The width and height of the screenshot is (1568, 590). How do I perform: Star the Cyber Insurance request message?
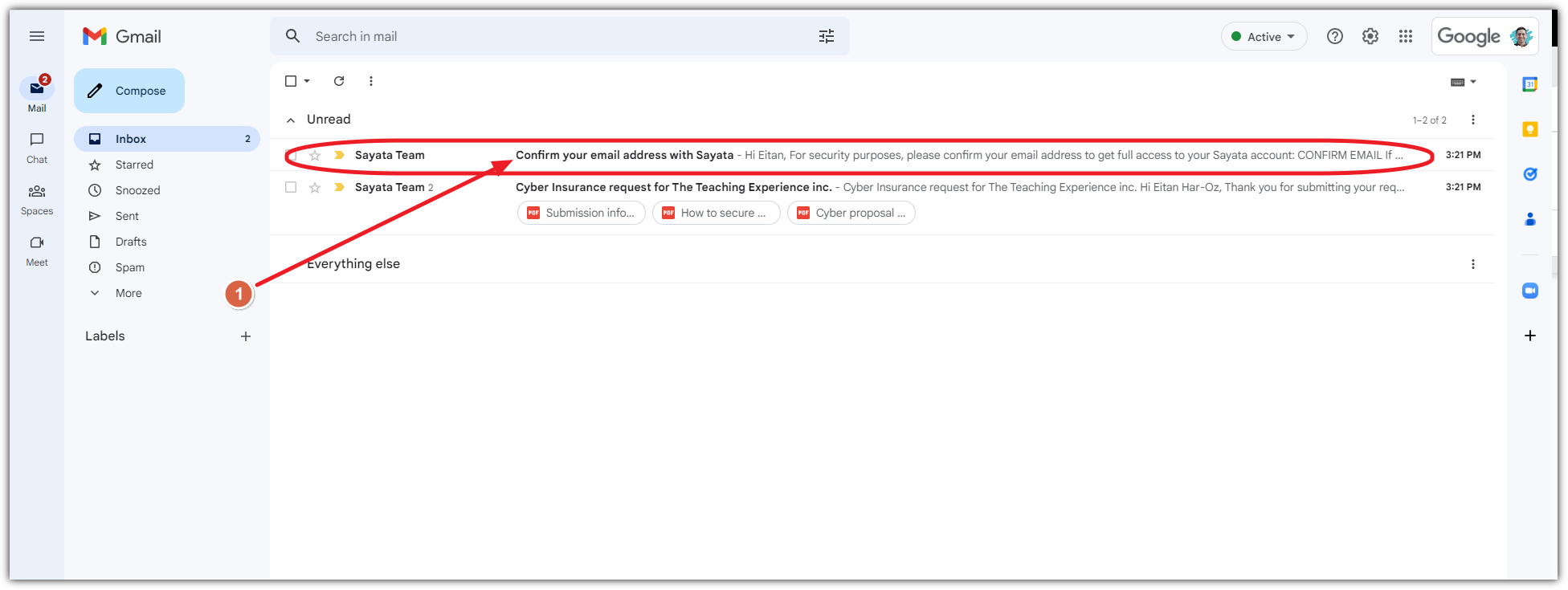pos(315,187)
